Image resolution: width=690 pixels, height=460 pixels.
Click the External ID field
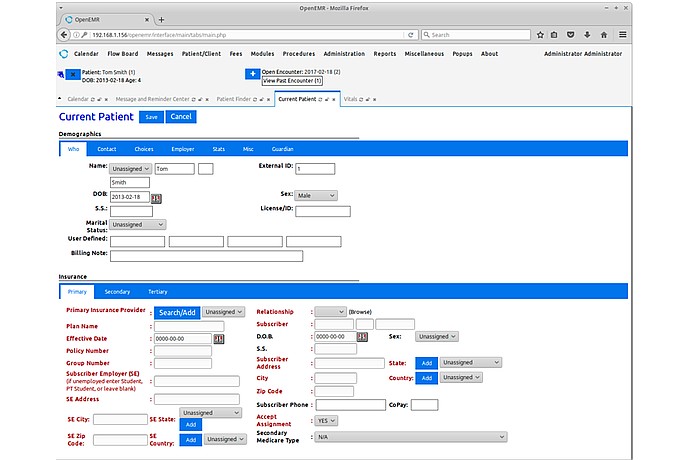point(315,169)
